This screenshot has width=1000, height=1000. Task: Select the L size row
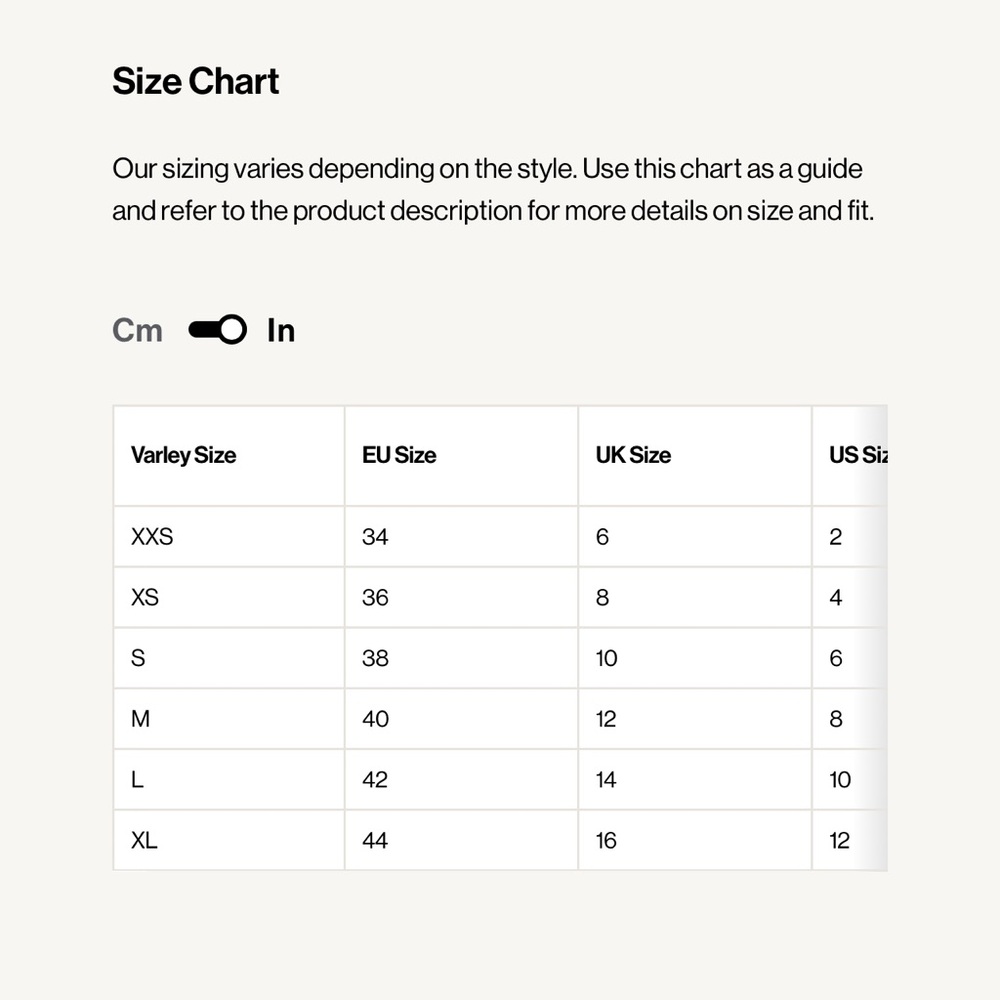pyautogui.click(x=501, y=779)
